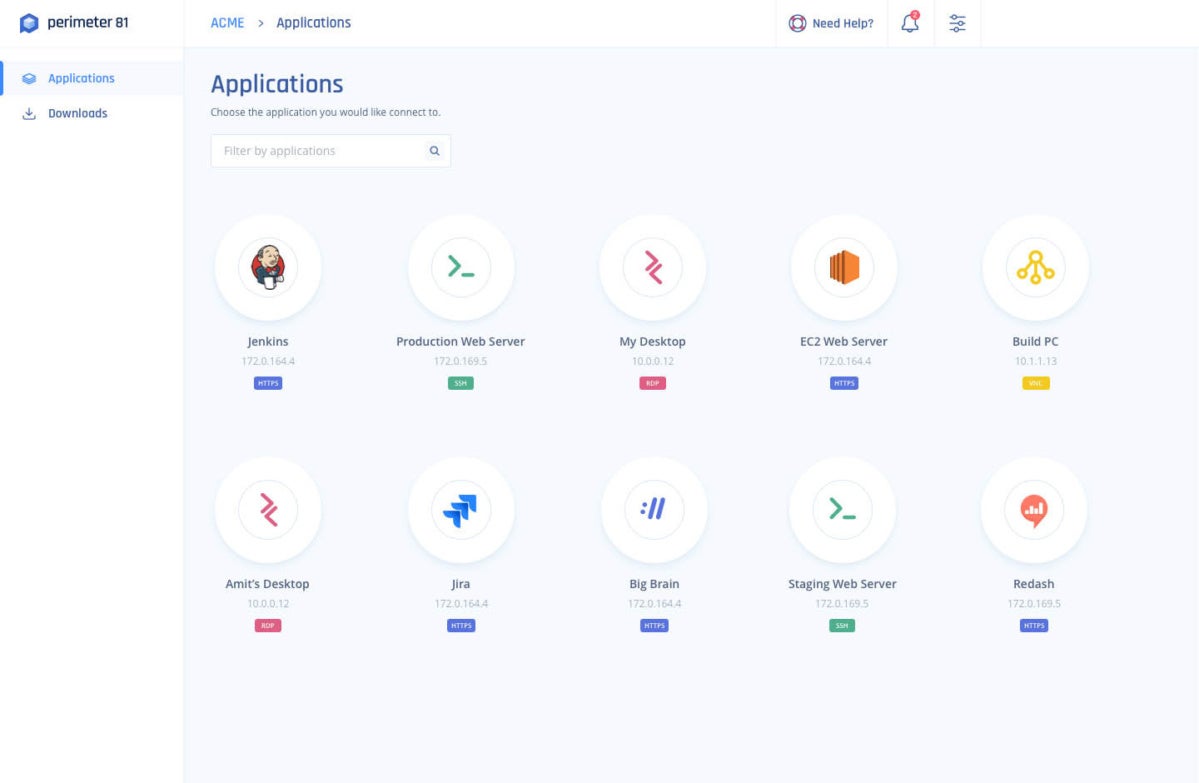The image size is (1199, 783).
Task: Click IP 10.0.0.12 under My Desktop
Action: click(x=652, y=361)
